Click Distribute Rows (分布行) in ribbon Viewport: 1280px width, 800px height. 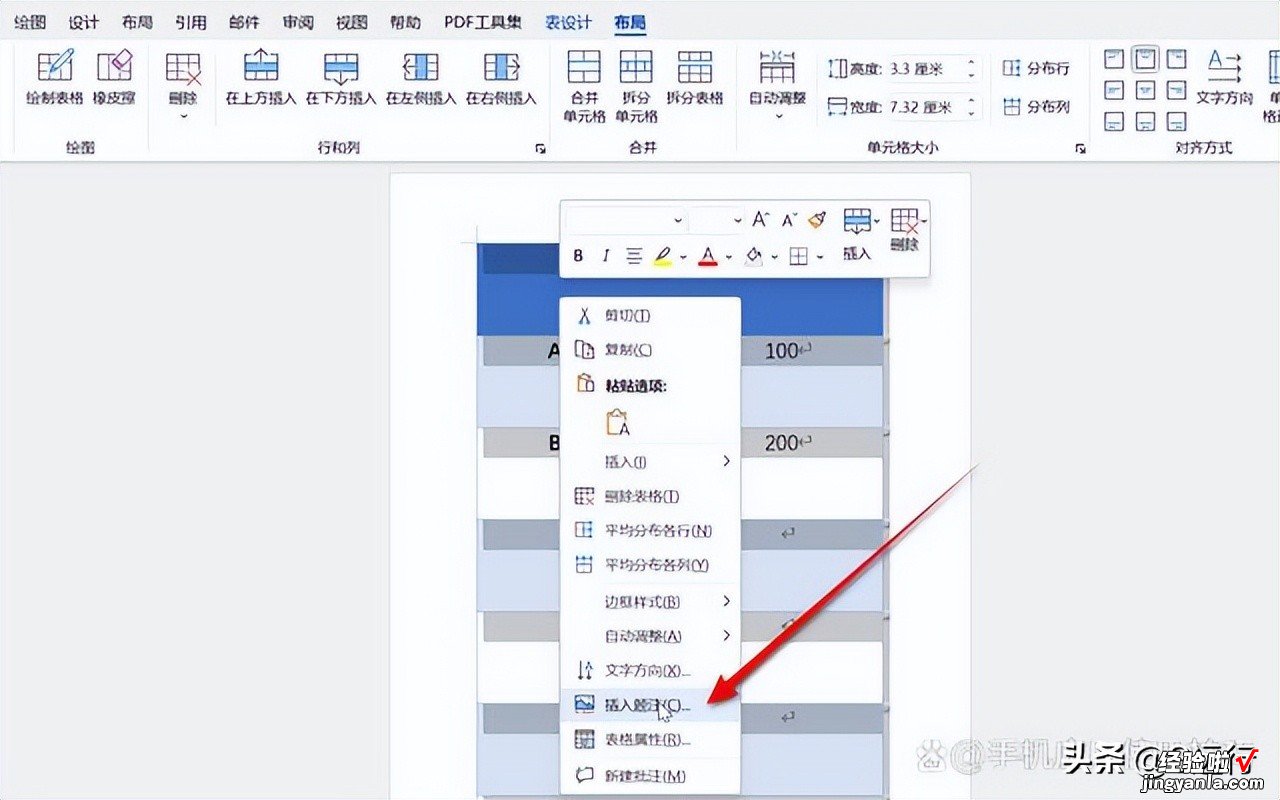coord(1037,68)
